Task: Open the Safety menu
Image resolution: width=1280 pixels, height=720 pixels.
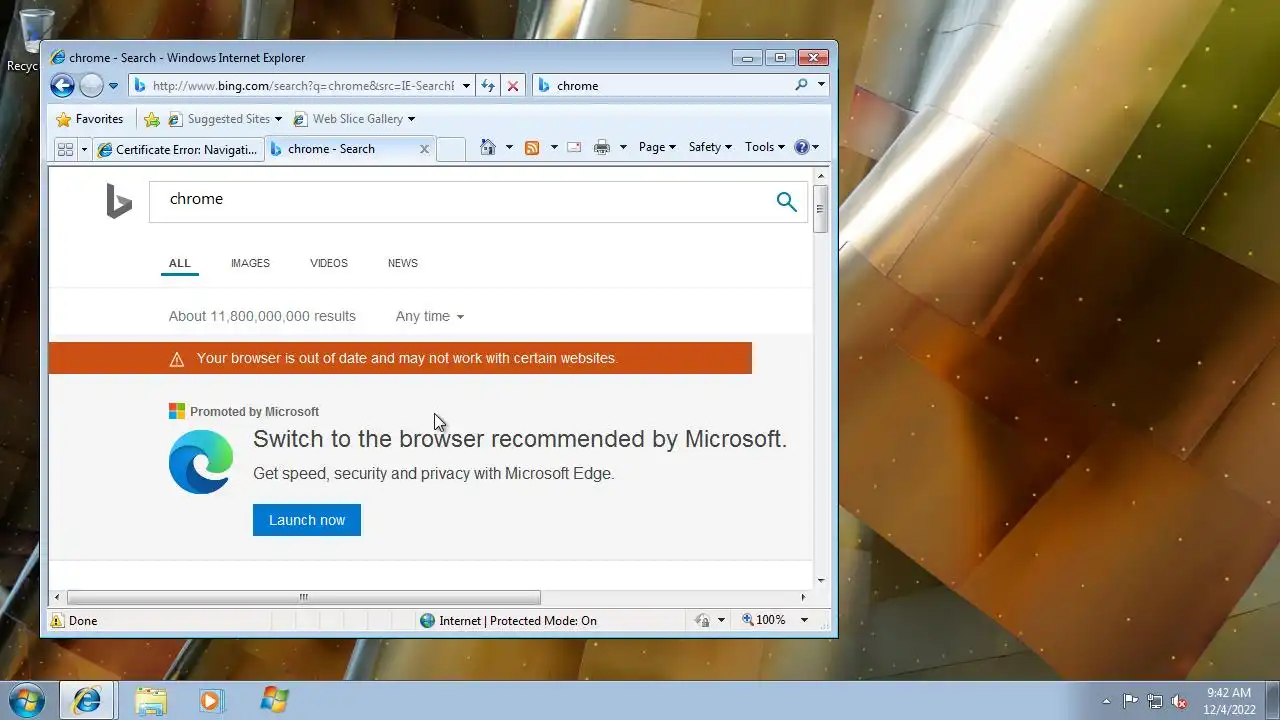Action: pos(710,147)
